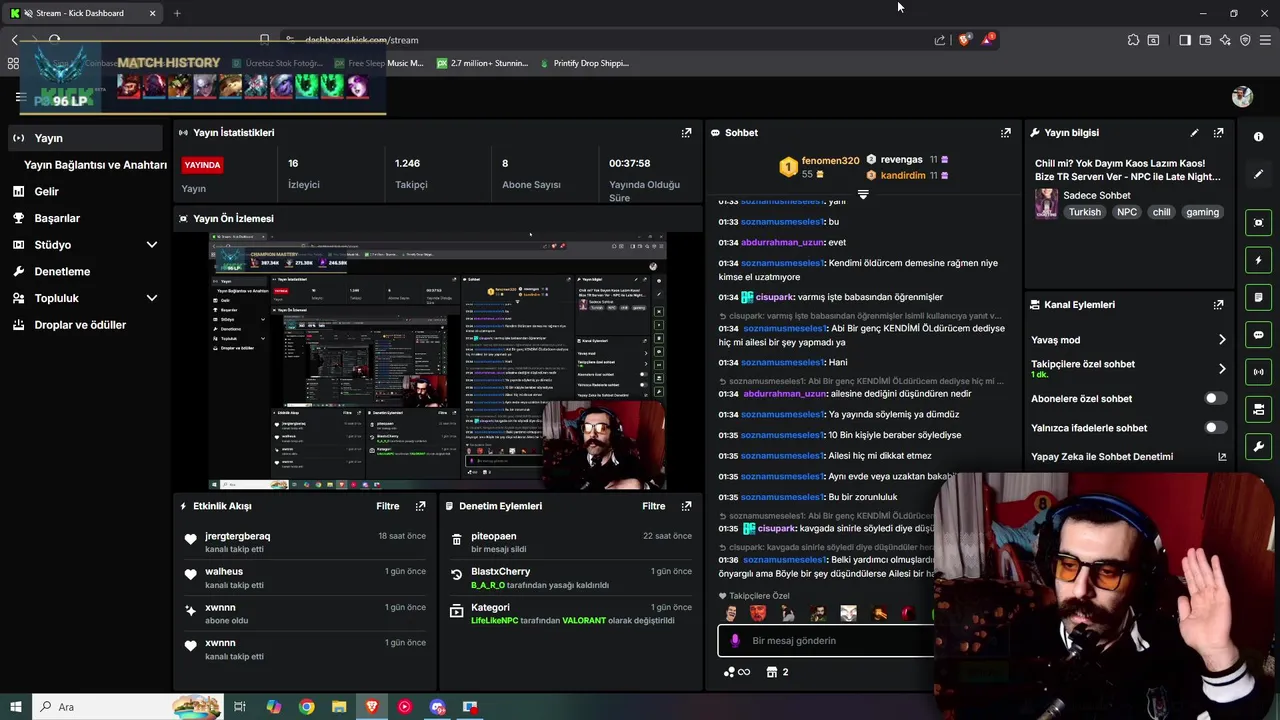Open Filtre in Etkinlik Akışı
Image resolution: width=1280 pixels, height=720 pixels.
[388, 506]
